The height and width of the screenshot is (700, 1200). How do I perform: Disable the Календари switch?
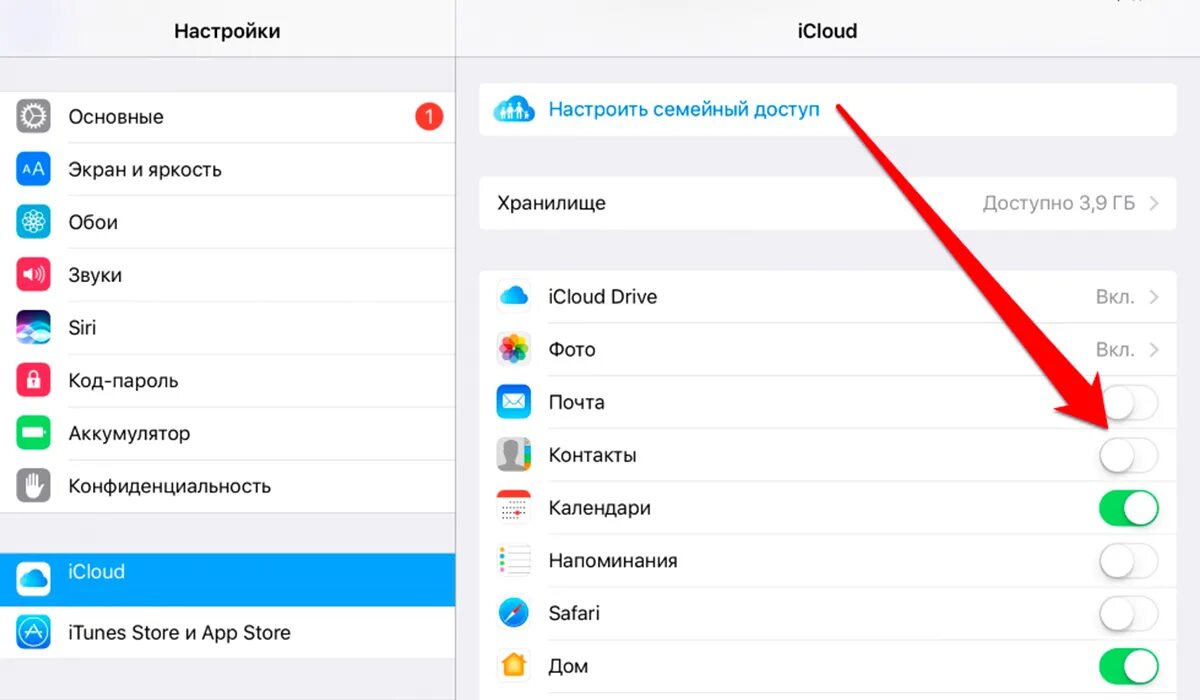pos(1129,508)
